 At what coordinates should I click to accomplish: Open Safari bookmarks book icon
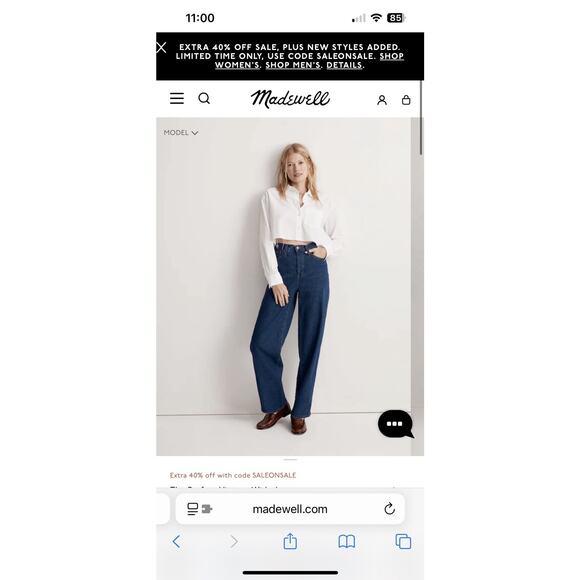click(347, 542)
